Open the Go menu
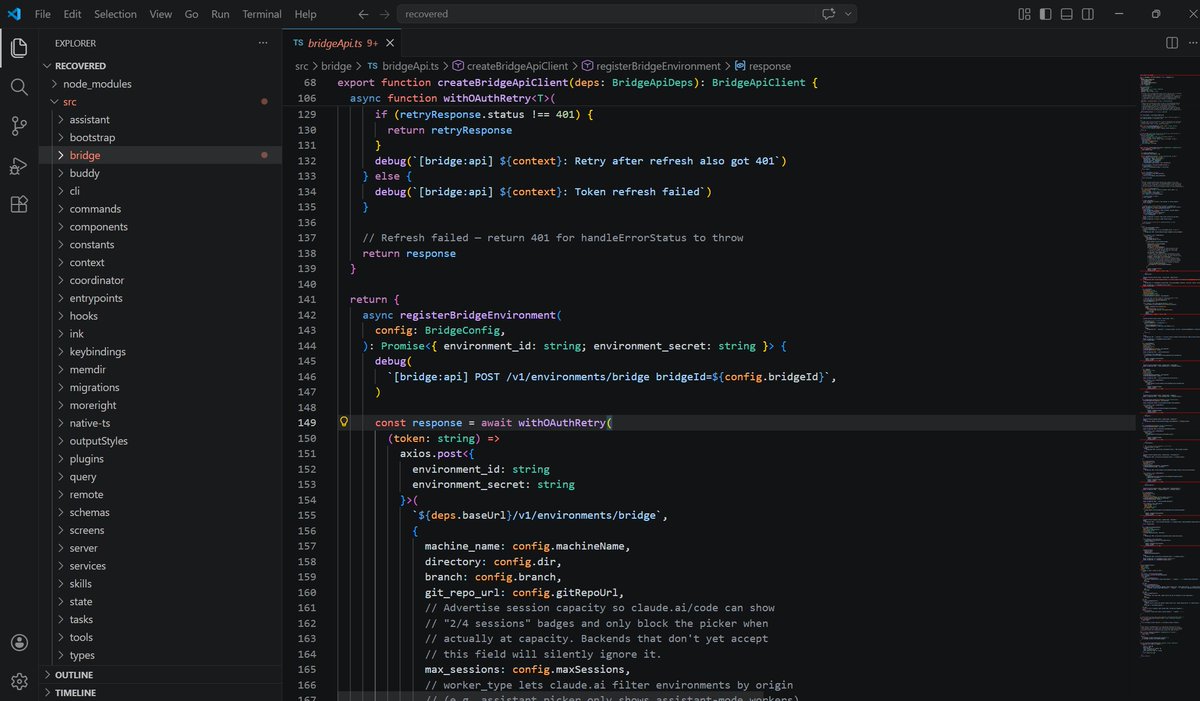This screenshot has height=701, width=1200. click(x=191, y=14)
